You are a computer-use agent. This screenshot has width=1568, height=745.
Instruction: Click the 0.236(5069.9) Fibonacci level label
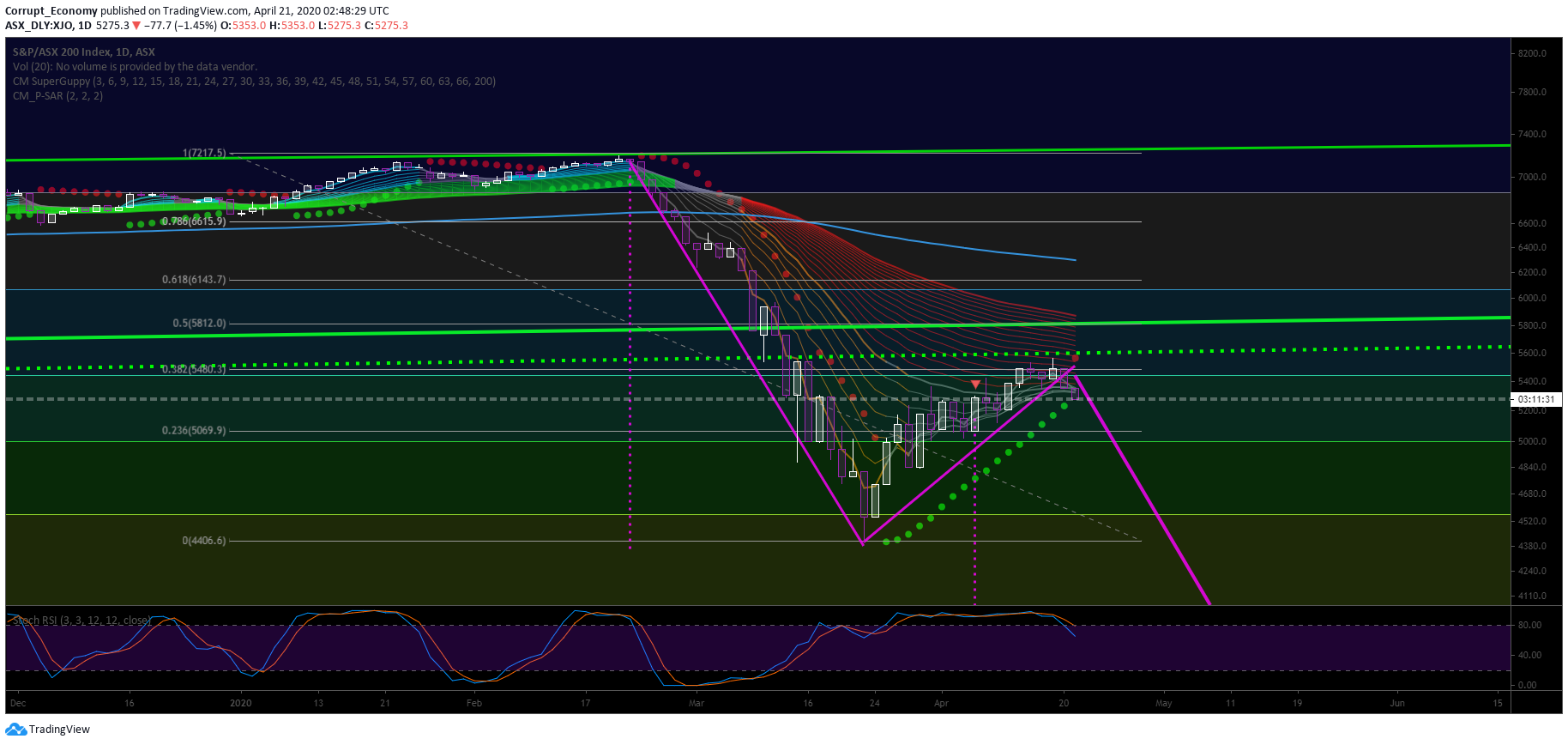tap(194, 431)
